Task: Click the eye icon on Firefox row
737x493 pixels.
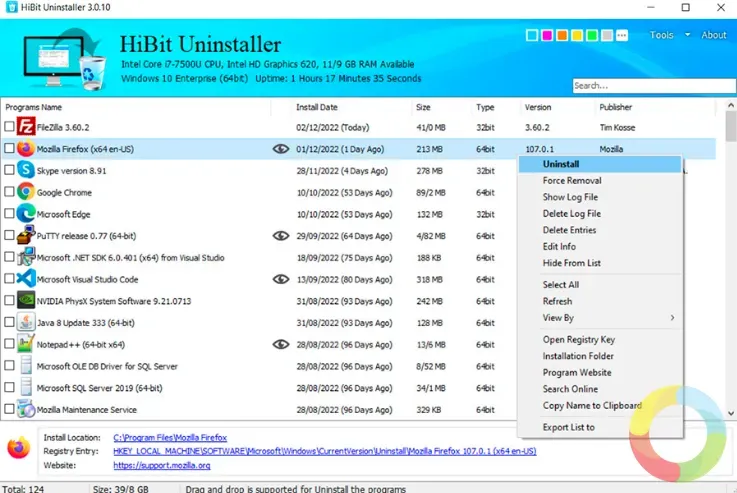Action: (281, 149)
